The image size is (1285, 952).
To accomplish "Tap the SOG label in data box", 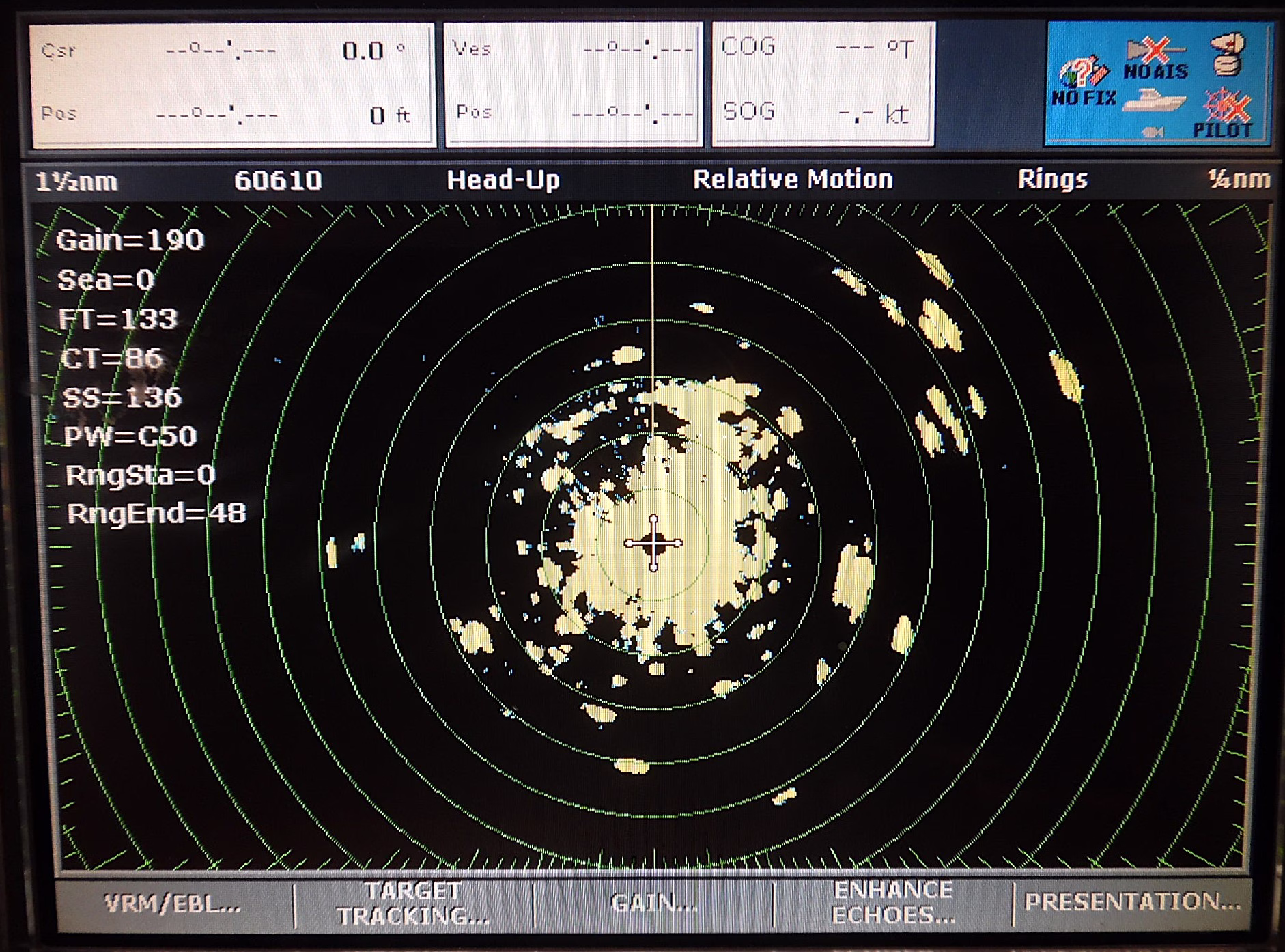I will pyautogui.click(x=749, y=111).
